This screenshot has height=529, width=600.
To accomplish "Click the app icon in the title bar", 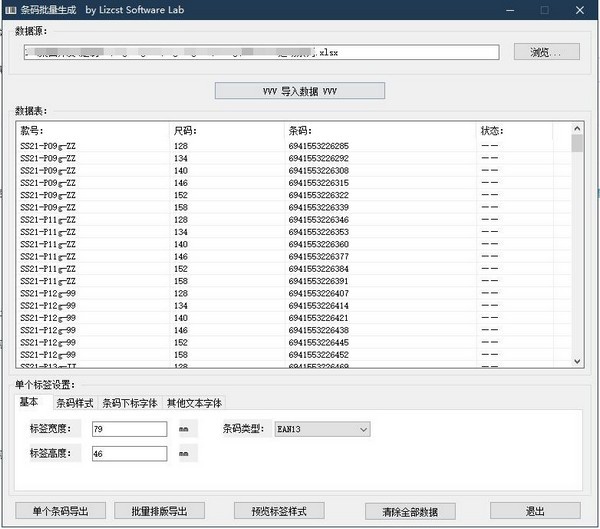I will click(10, 9).
